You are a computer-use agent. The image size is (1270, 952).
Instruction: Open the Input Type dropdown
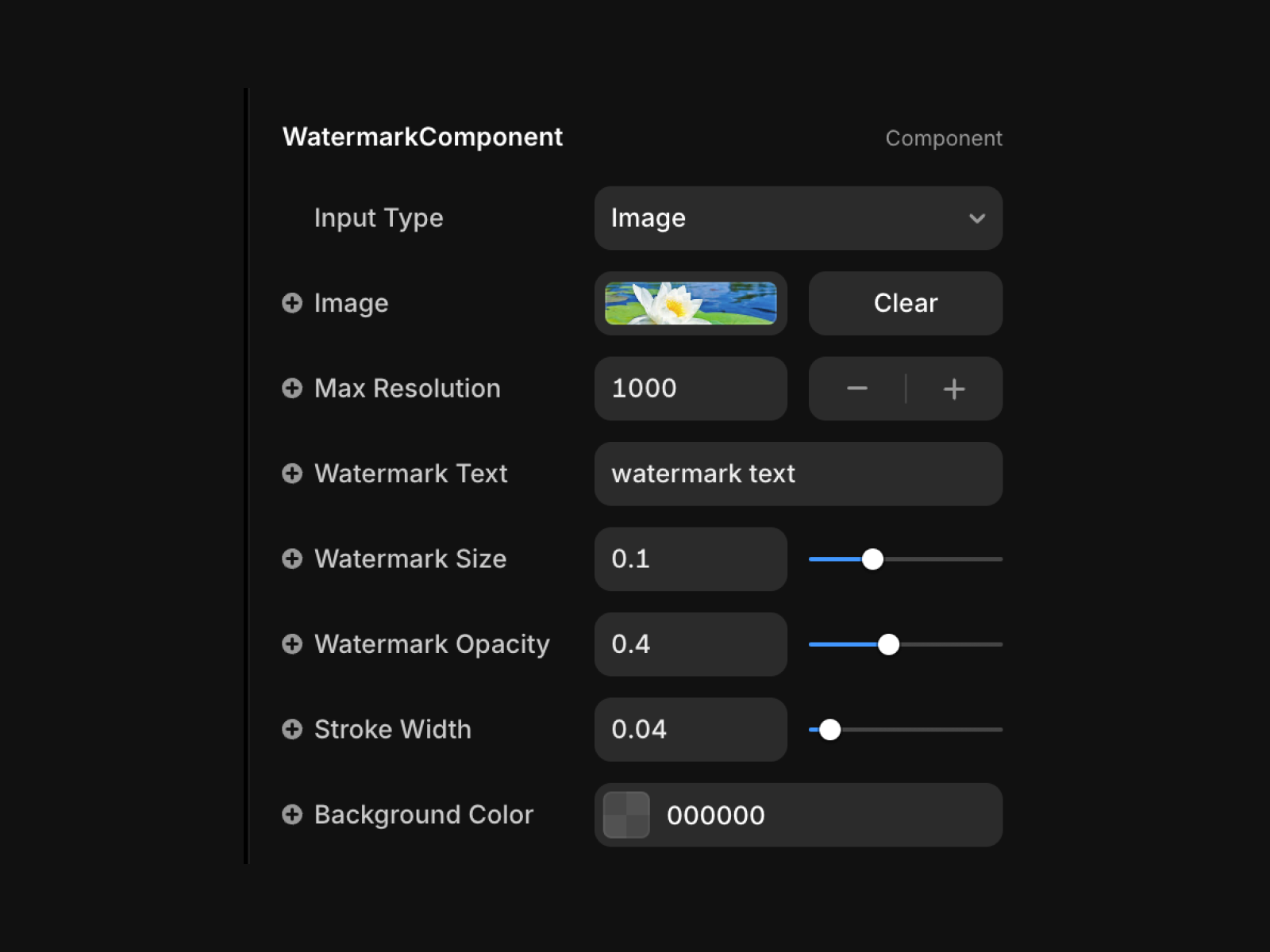[x=797, y=218]
